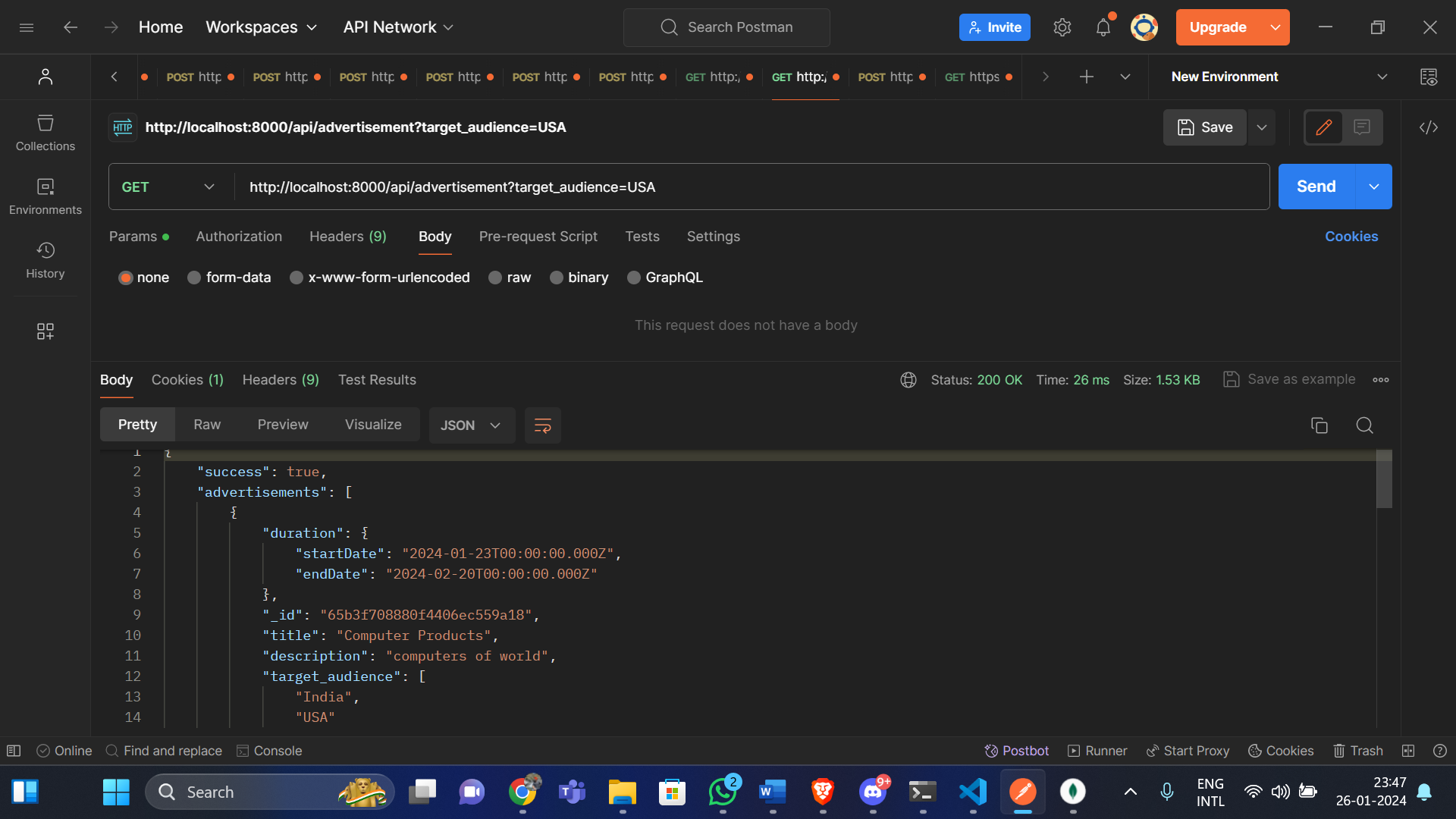The width and height of the screenshot is (1456, 819).
Task: Click Save as example
Action: pos(1289,379)
